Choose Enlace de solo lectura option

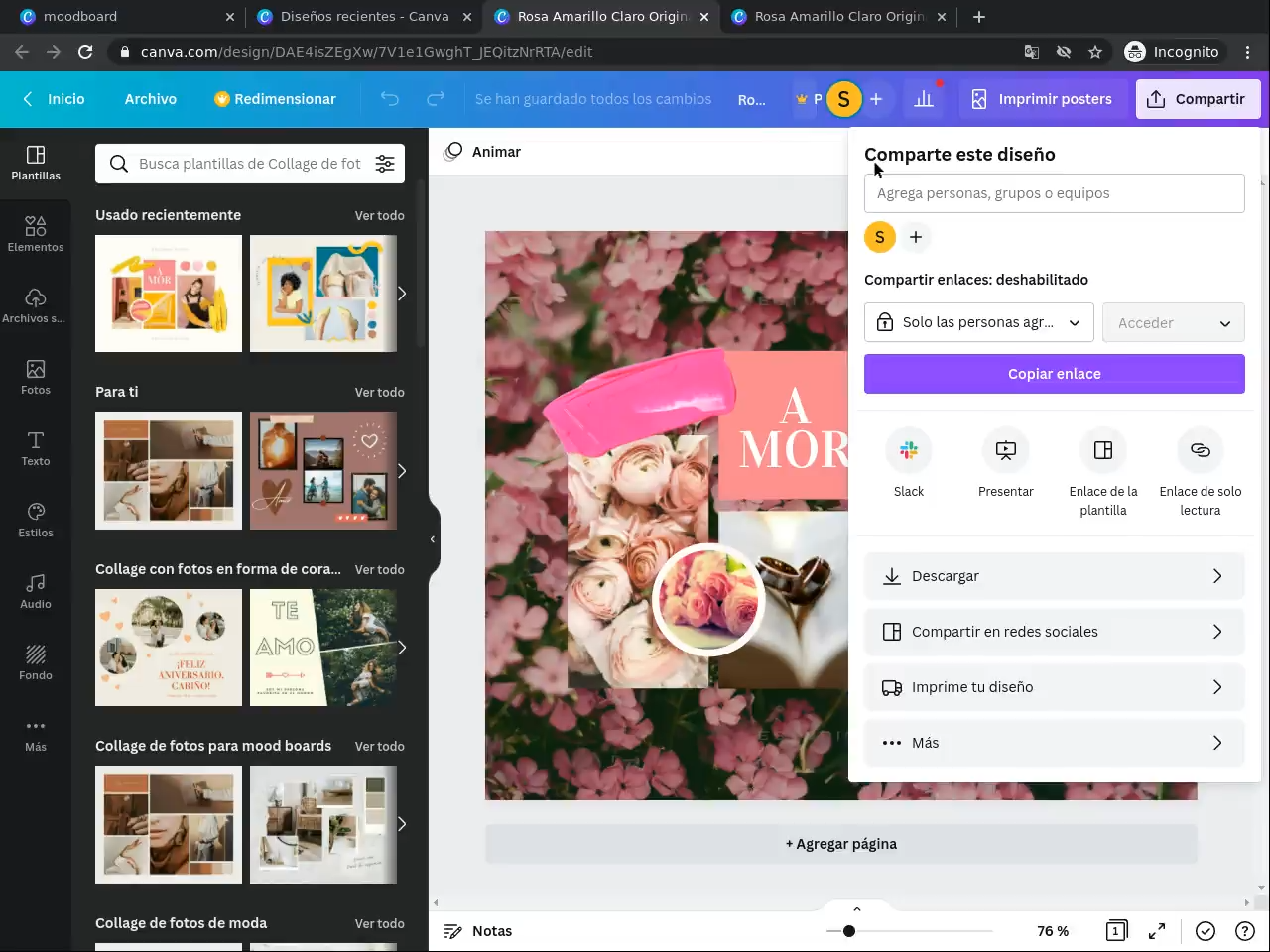(1201, 472)
